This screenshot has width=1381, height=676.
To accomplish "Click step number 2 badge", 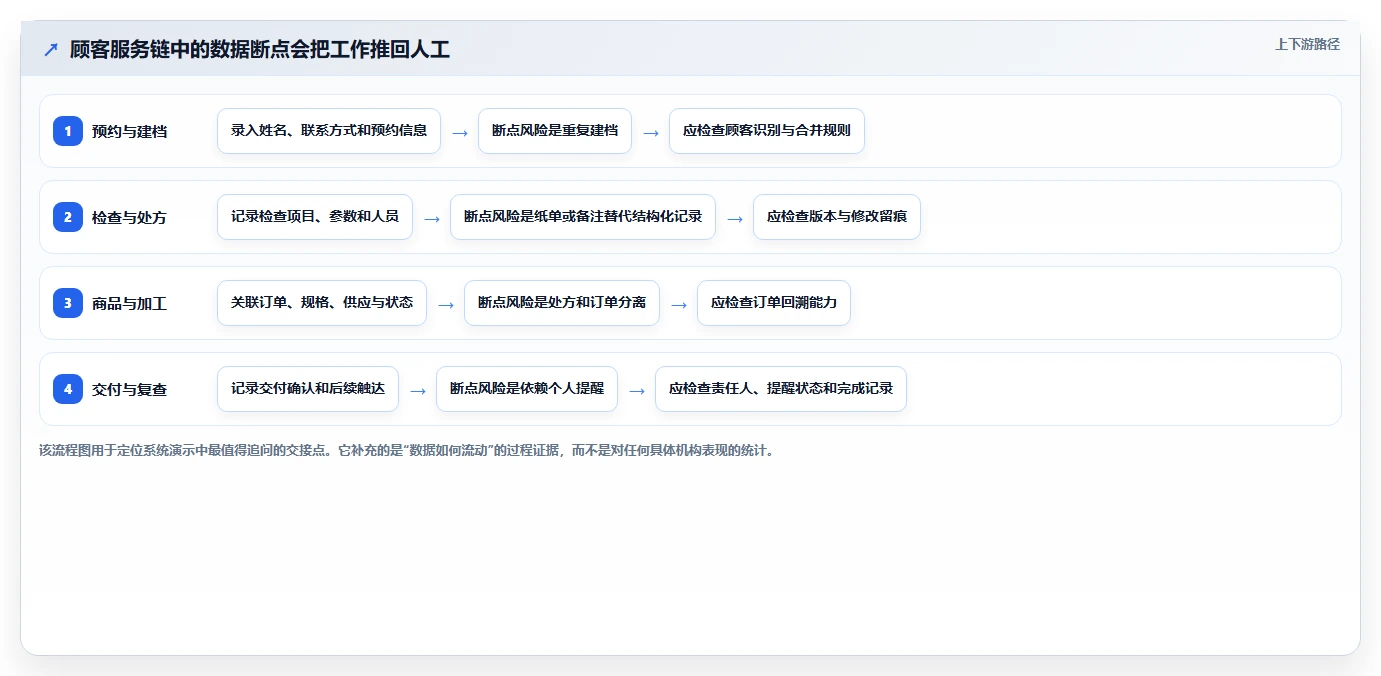I will 68,216.
